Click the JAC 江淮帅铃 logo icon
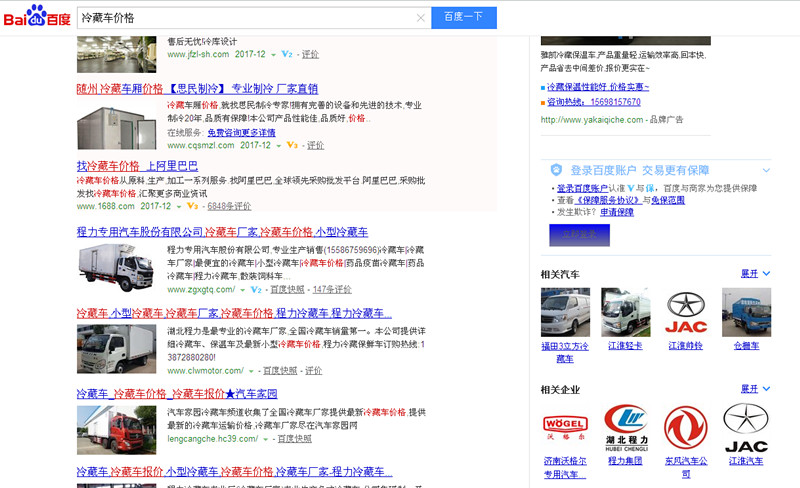This screenshot has width=800, height=488. pos(686,312)
